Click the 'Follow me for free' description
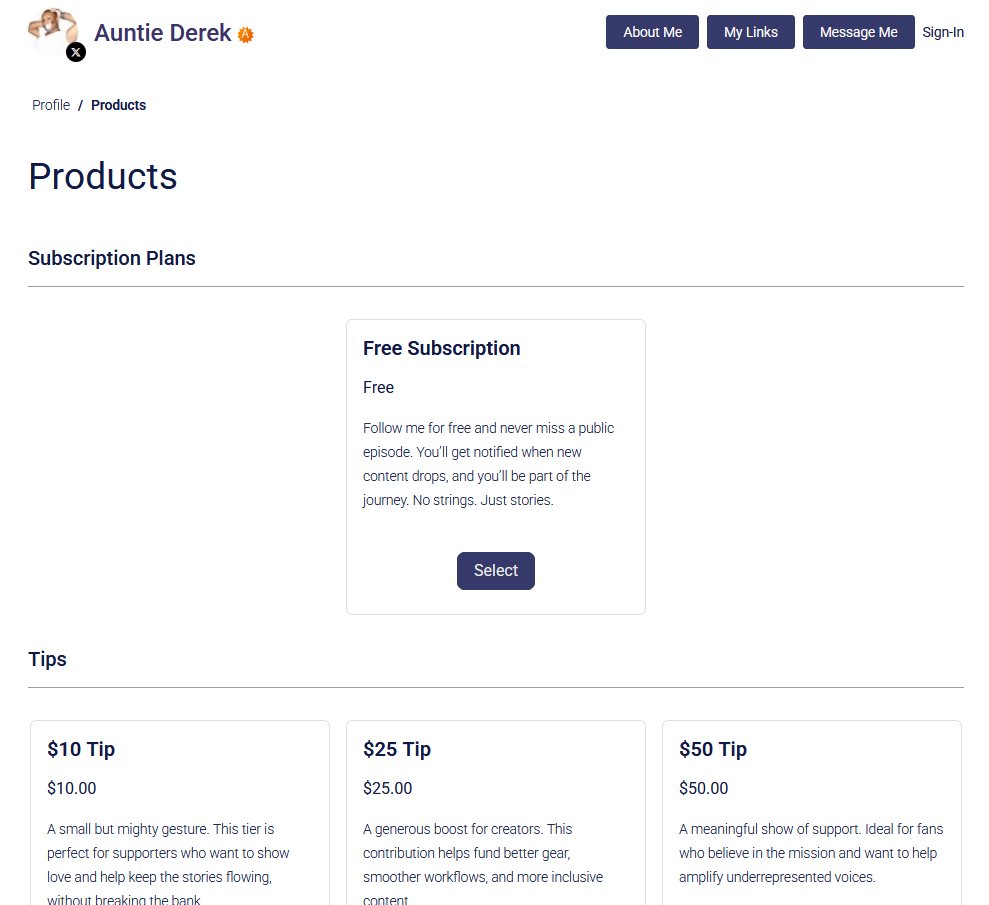The height and width of the screenshot is (905, 989). [489, 464]
